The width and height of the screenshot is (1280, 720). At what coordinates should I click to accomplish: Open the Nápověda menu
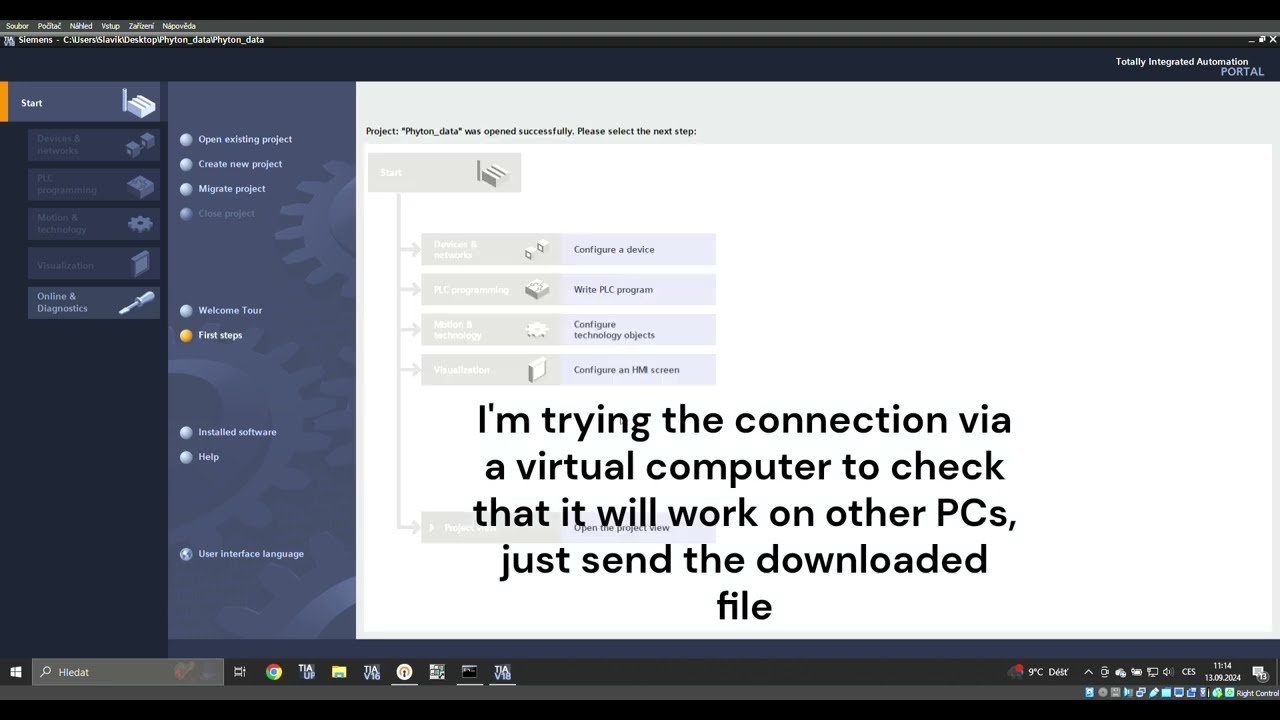pyautogui.click(x=179, y=26)
